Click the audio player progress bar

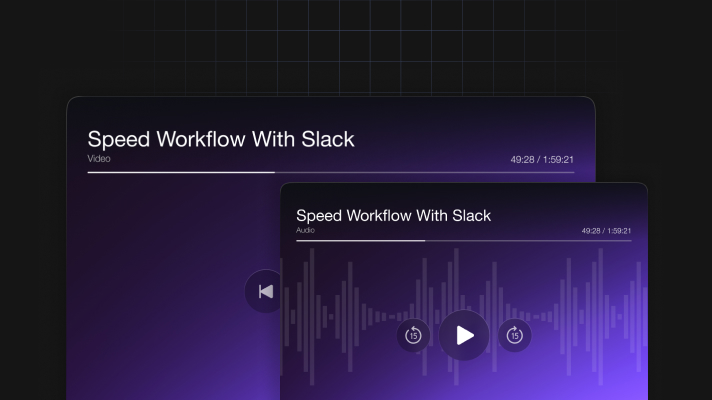(463, 240)
